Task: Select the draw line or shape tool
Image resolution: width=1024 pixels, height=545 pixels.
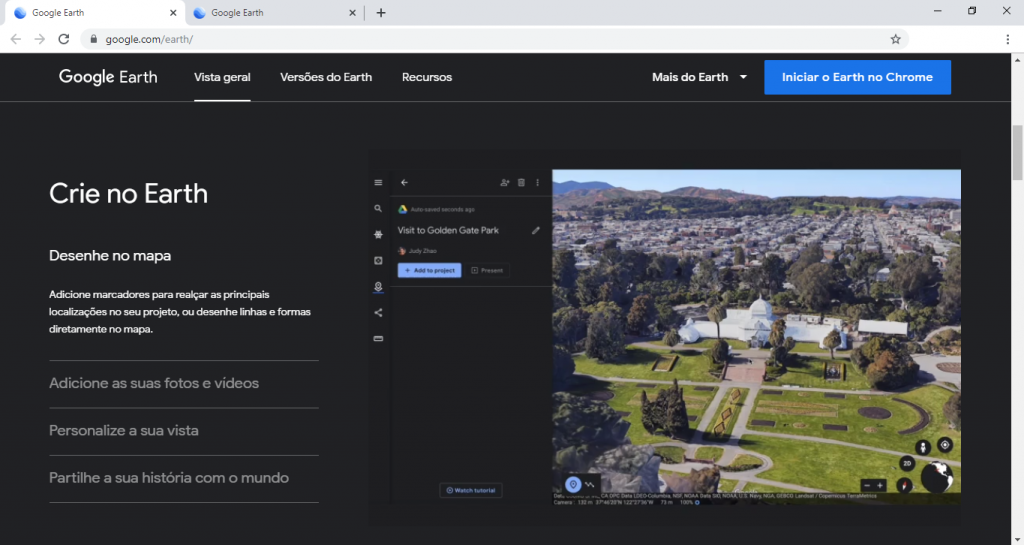Action: pos(590,484)
